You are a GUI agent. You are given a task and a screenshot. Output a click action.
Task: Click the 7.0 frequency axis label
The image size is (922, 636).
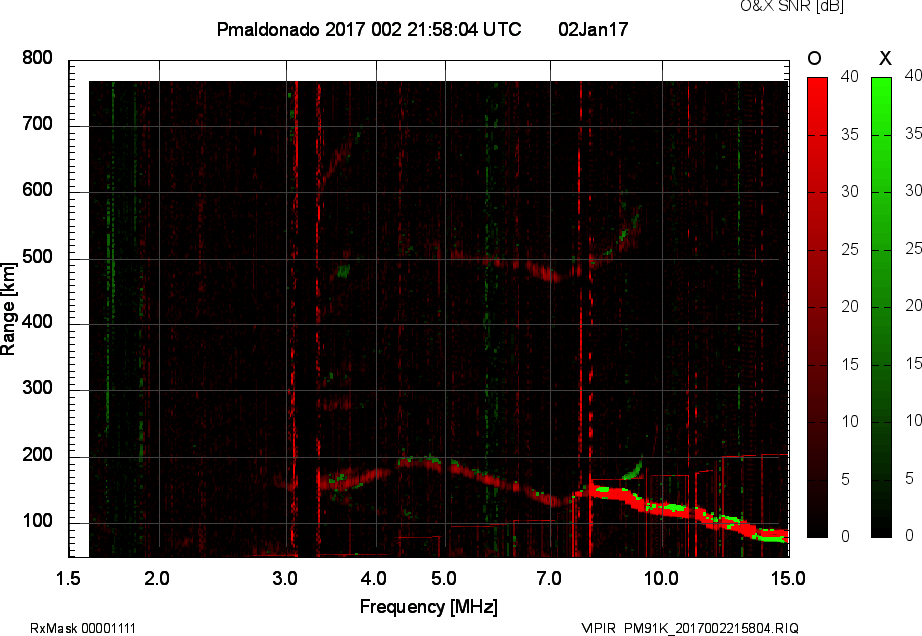click(x=549, y=578)
